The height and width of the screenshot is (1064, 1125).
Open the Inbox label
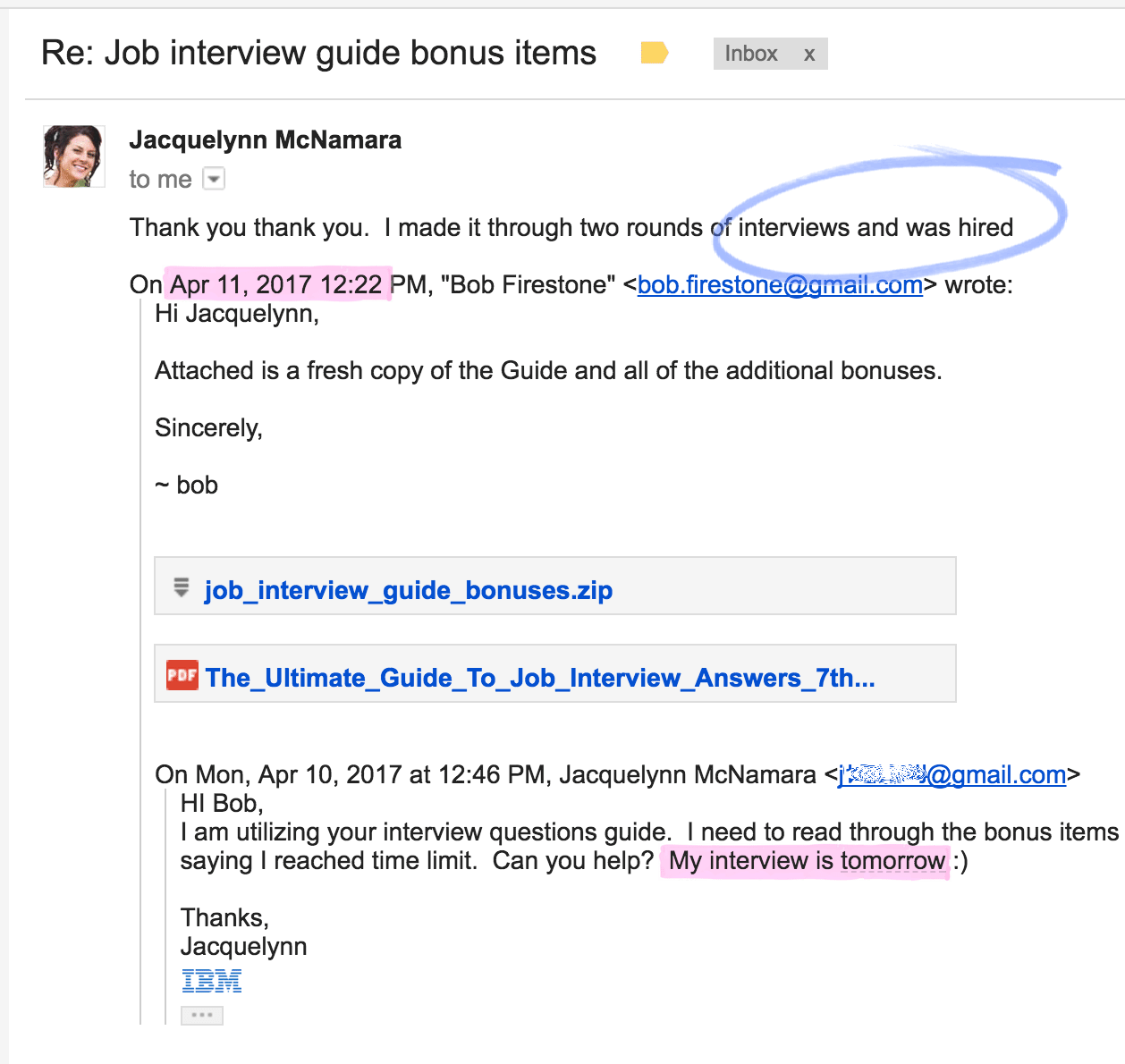[751, 54]
